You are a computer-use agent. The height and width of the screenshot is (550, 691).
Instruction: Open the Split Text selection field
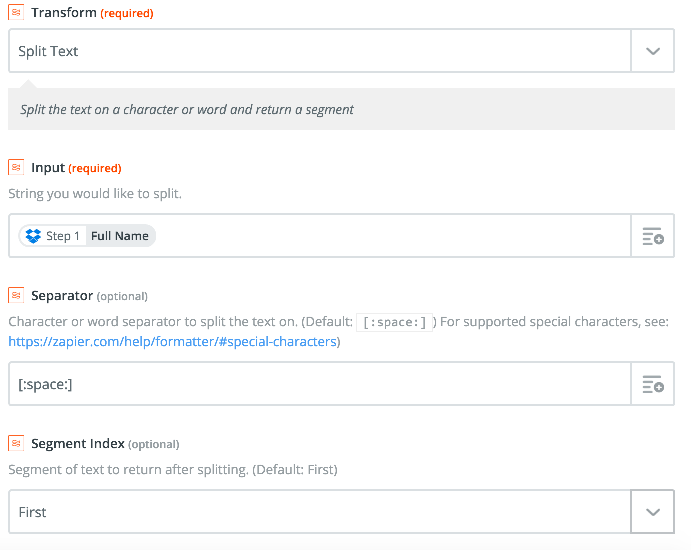(x=320, y=51)
